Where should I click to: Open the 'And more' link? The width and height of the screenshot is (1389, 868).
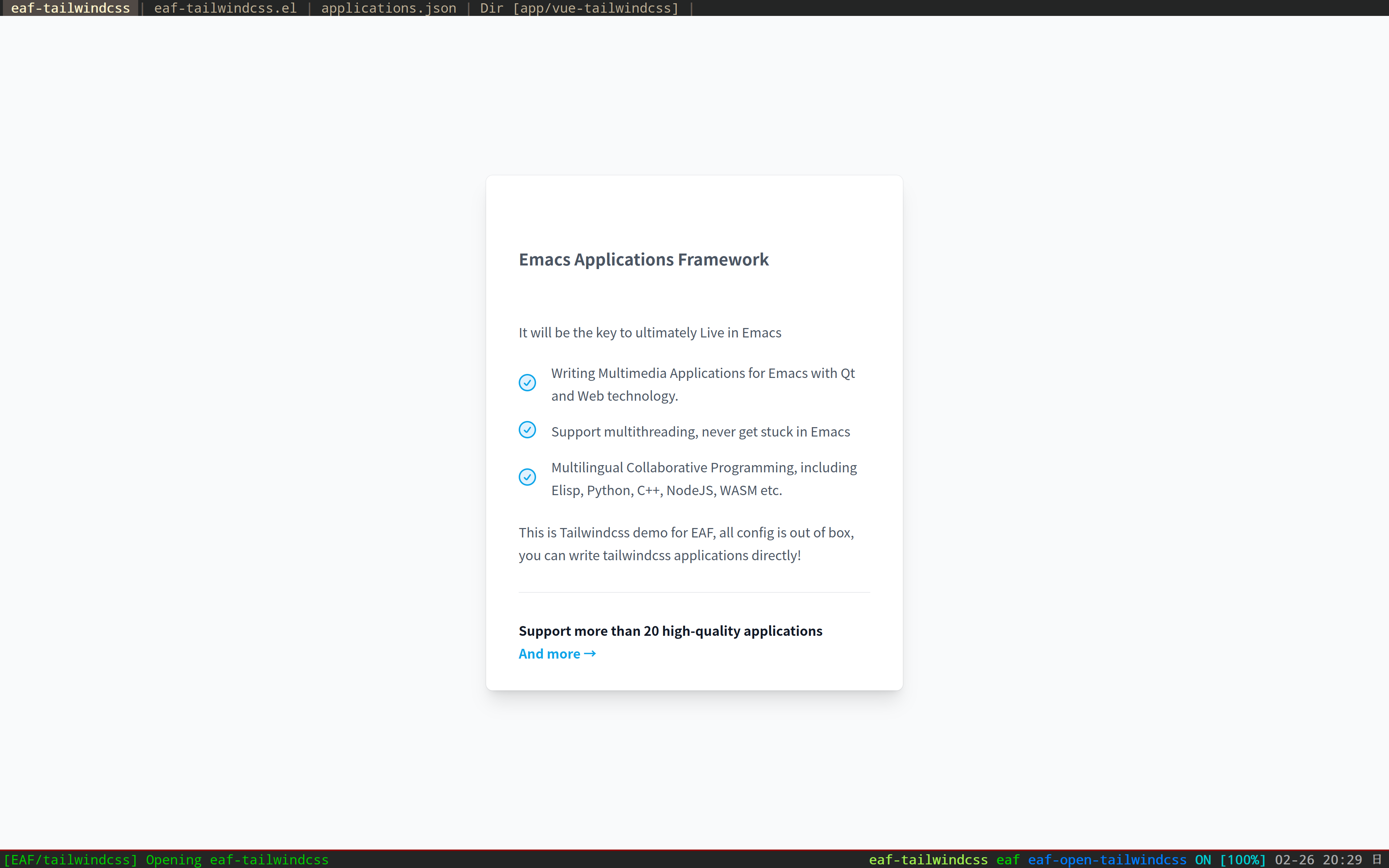(549, 653)
